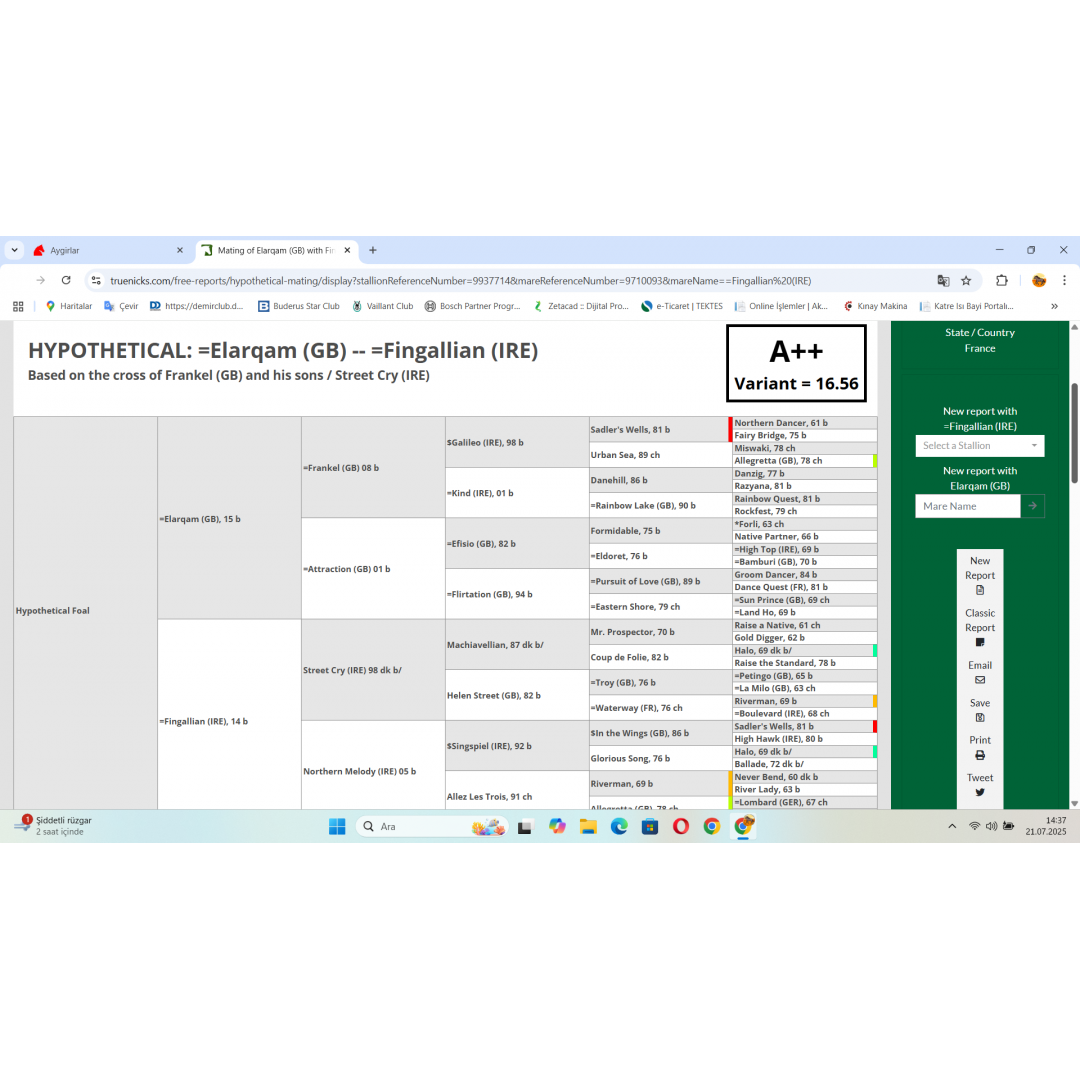Expand the tab search chevron

pyautogui.click(x=15, y=250)
